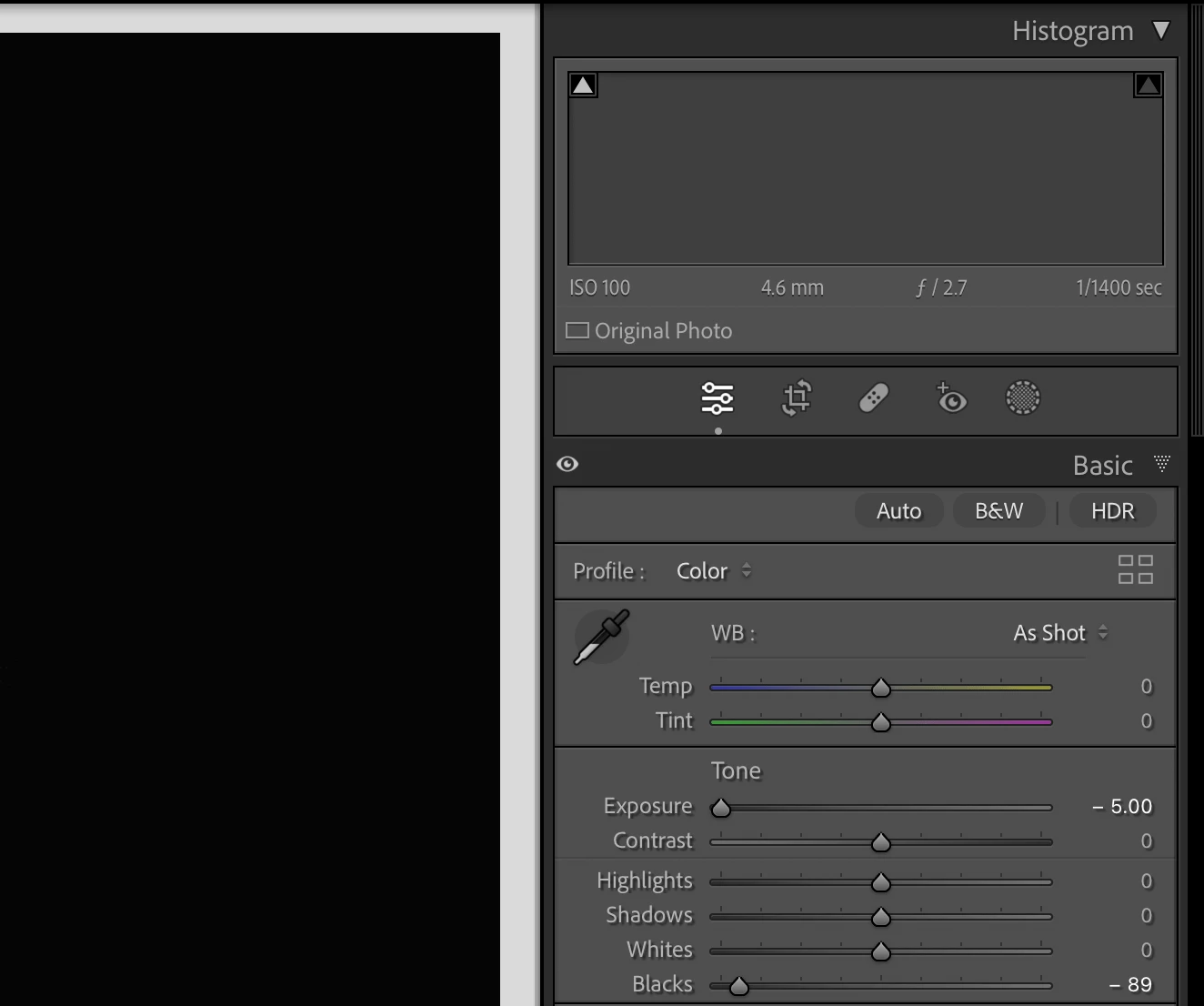Click the Tone section heading

click(736, 771)
